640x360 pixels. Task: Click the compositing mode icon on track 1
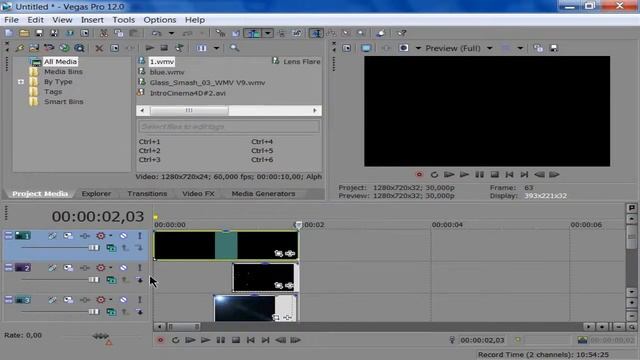(111, 248)
